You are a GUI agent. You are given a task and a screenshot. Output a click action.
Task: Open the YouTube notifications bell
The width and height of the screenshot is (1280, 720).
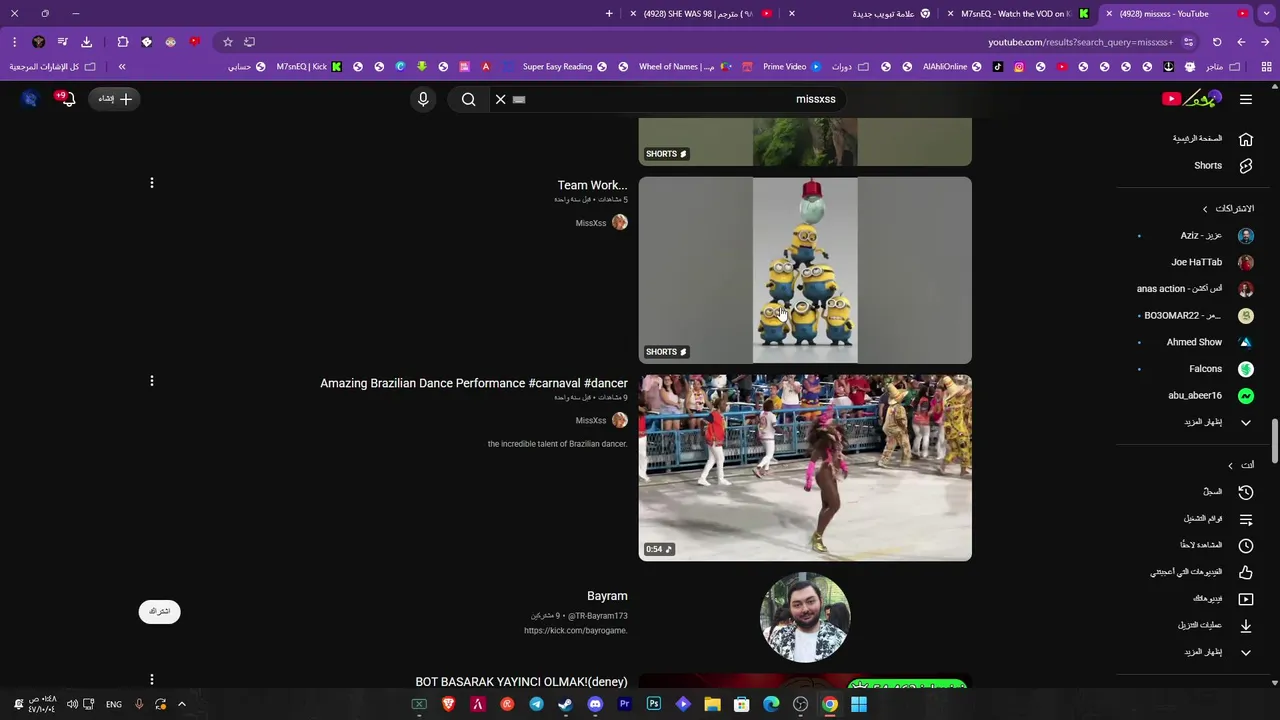[67, 99]
